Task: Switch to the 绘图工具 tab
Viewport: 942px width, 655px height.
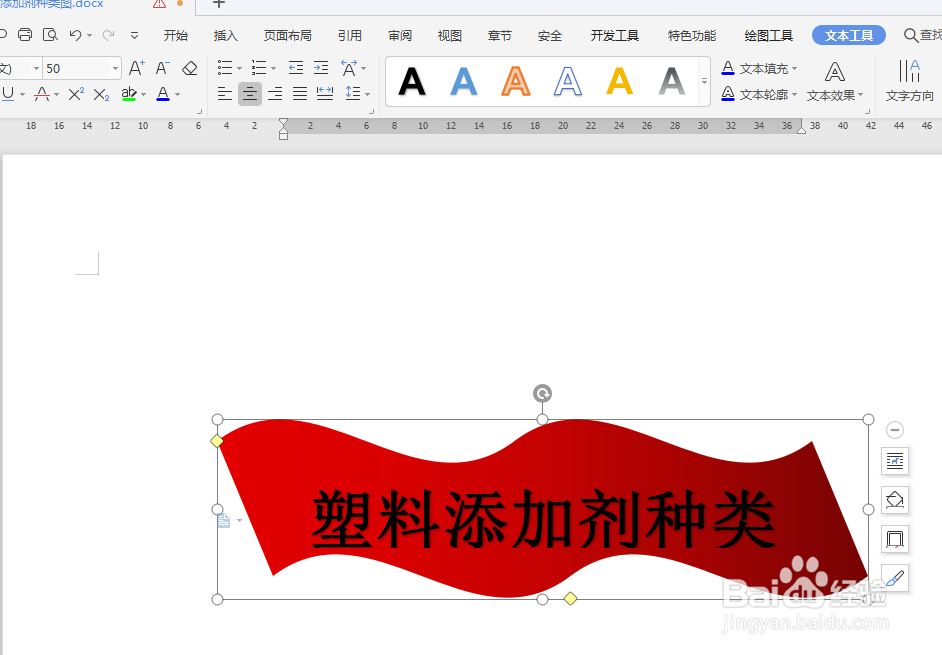Action: [768, 35]
